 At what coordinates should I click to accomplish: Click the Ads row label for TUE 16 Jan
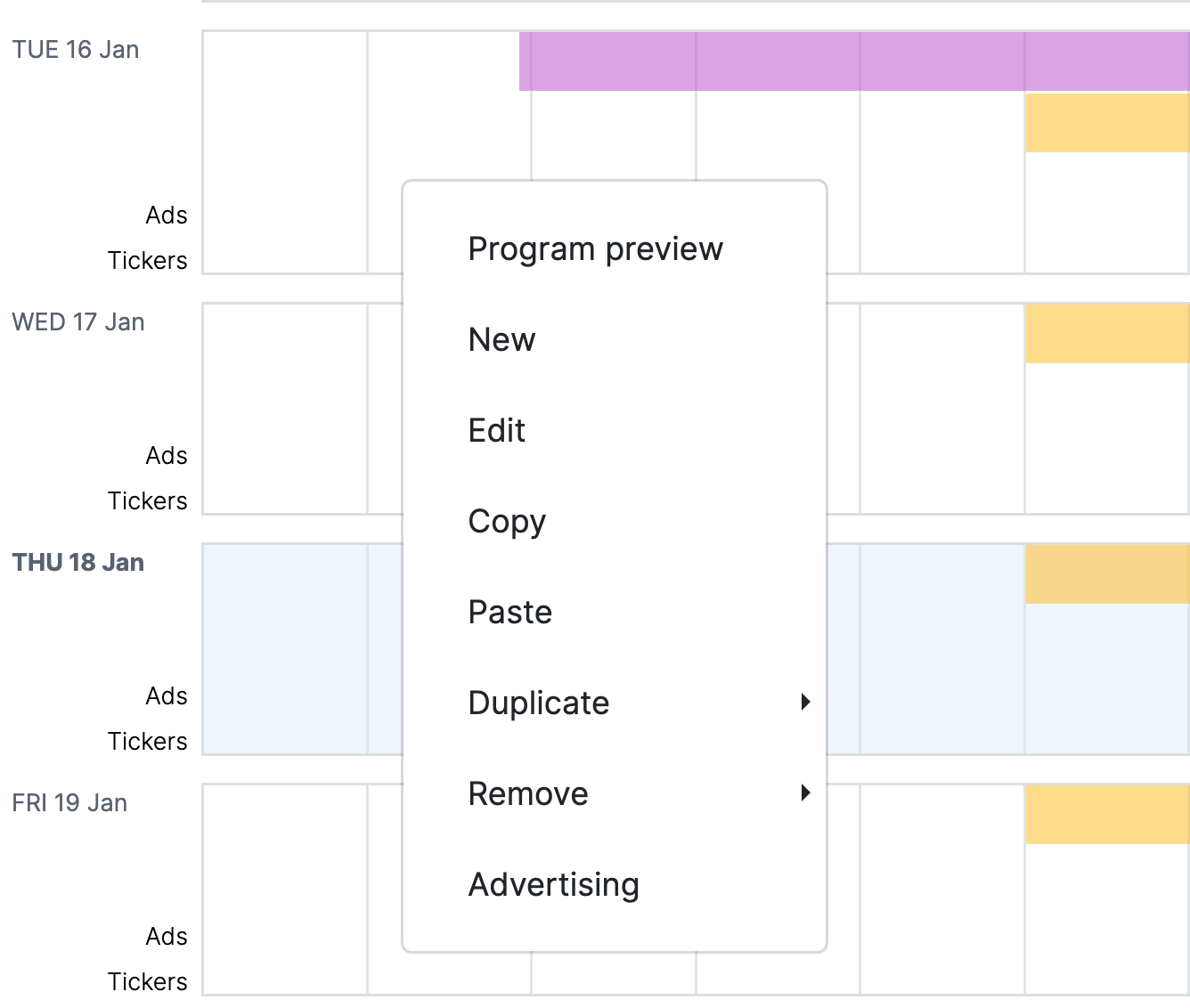pos(166,215)
